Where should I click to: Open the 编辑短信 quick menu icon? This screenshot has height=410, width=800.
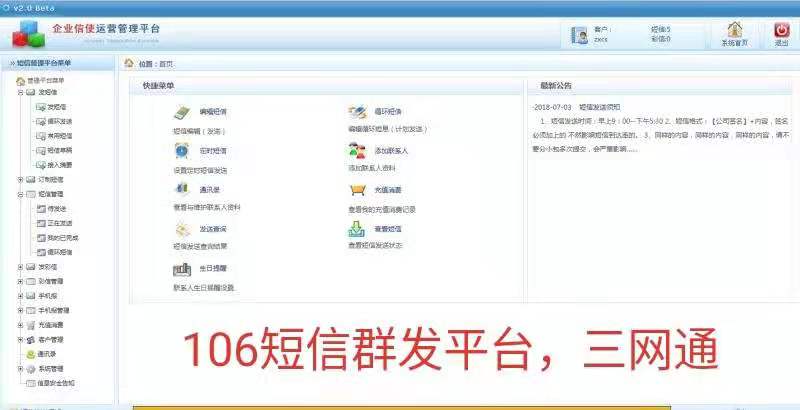[182, 112]
